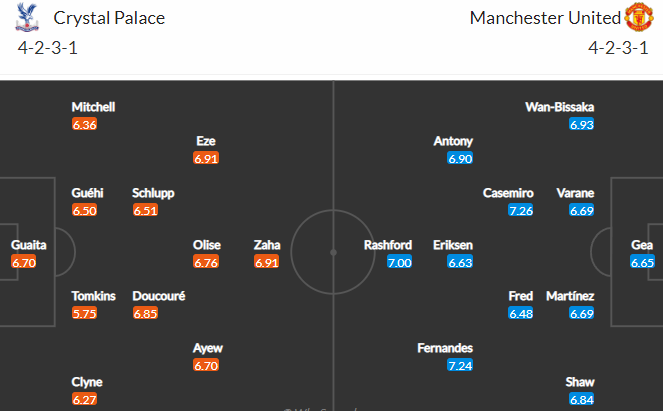Select player Olise
Viewport: 663px width, 411px height.
pyautogui.click(x=207, y=245)
